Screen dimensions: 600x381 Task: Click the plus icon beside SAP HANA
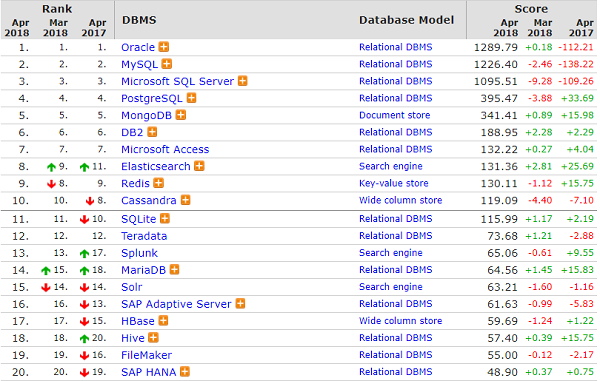point(185,371)
